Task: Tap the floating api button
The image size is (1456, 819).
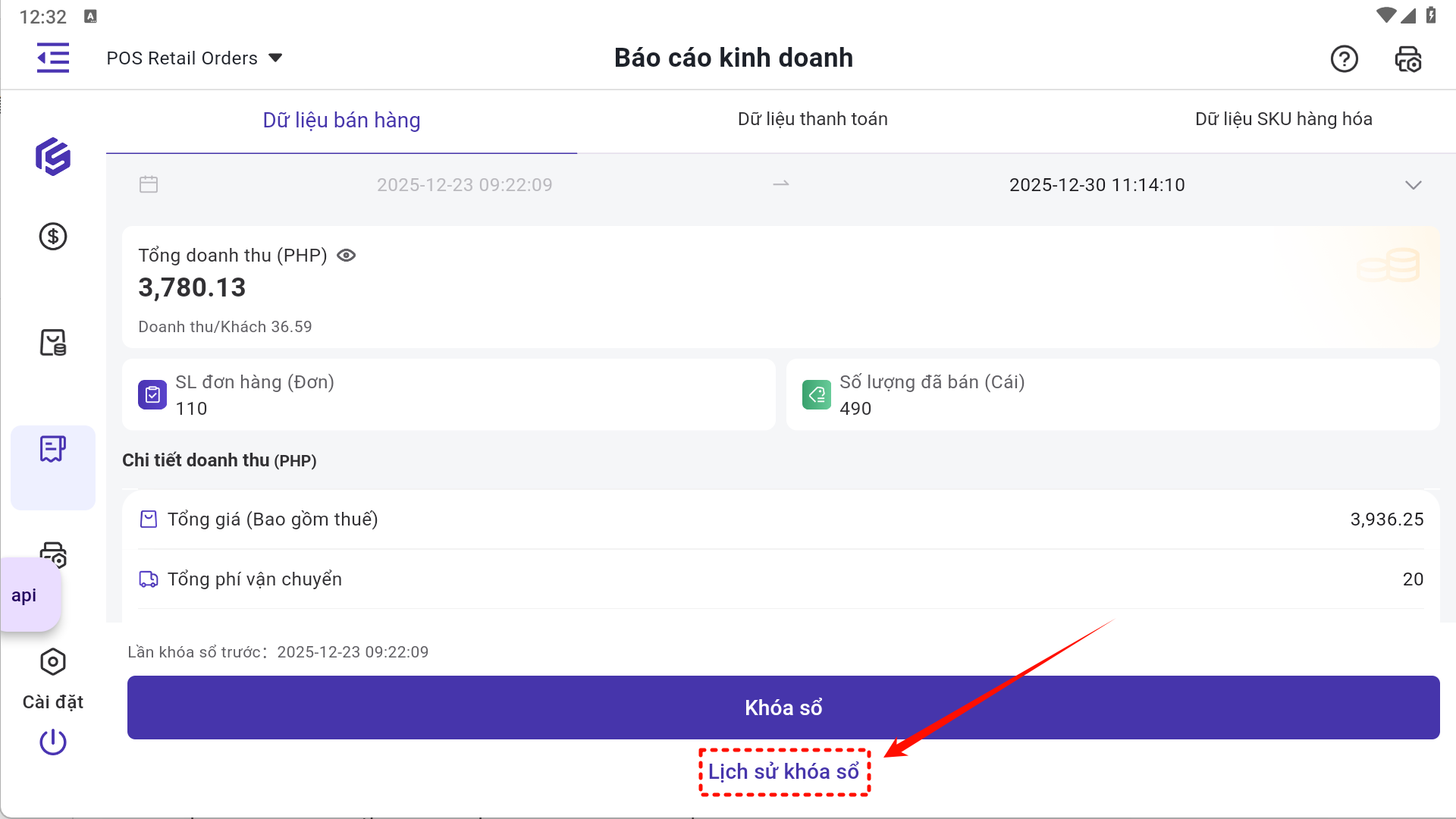Action: (x=29, y=595)
